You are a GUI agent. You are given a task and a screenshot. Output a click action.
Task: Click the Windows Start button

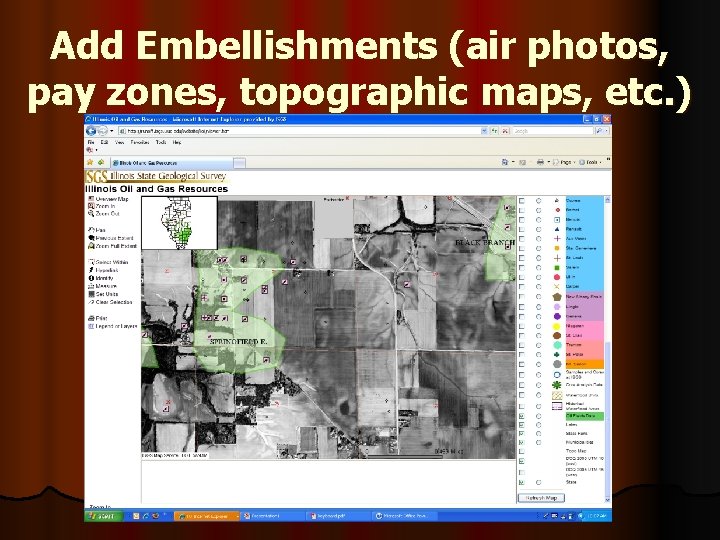[x=102, y=516]
